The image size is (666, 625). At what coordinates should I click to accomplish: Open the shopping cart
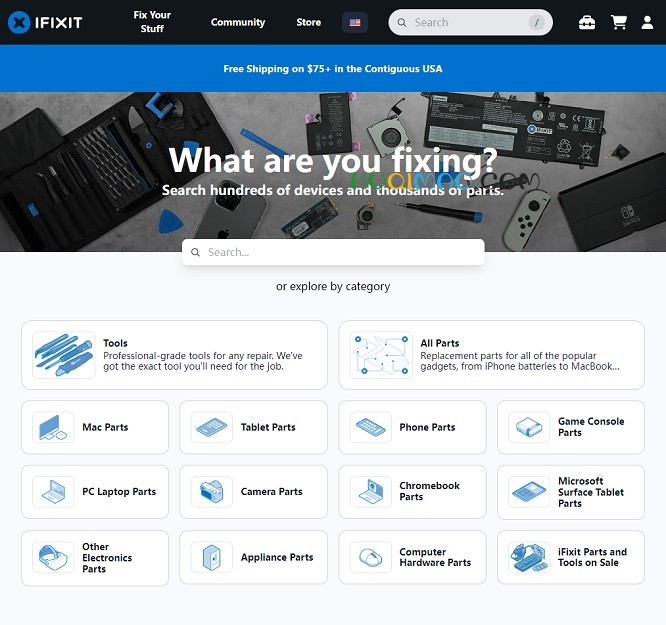pyautogui.click(x=618, y=22)
